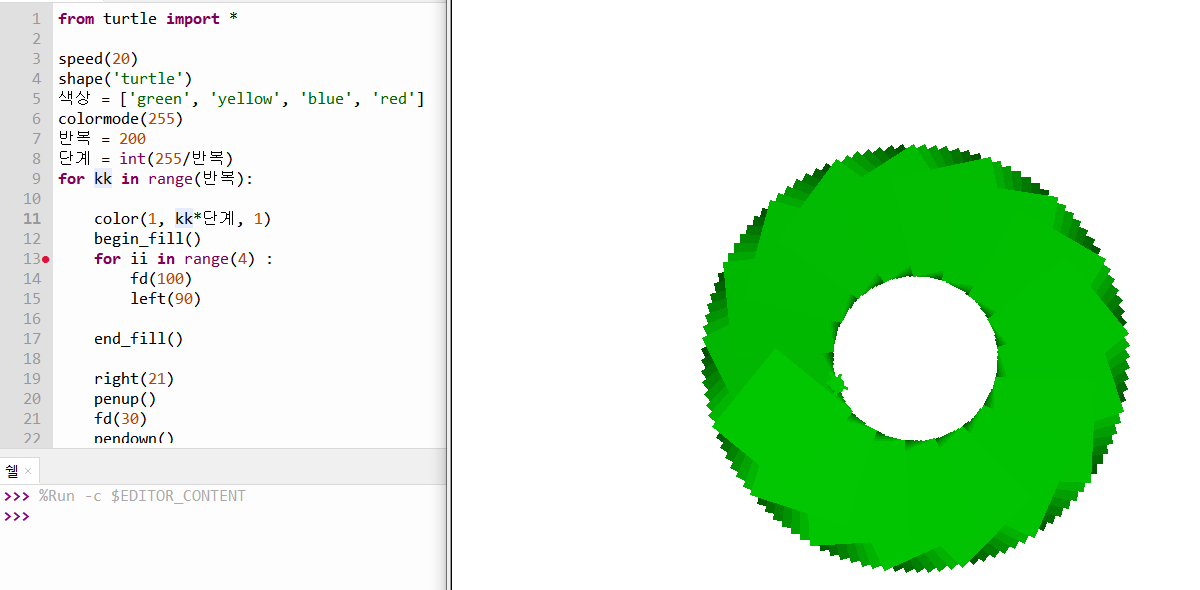Click the fd(100) code line

pos(161,279)
